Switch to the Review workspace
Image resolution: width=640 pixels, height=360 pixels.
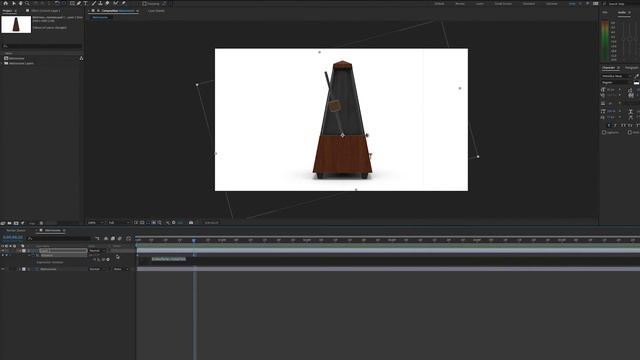tap(460, 4)
